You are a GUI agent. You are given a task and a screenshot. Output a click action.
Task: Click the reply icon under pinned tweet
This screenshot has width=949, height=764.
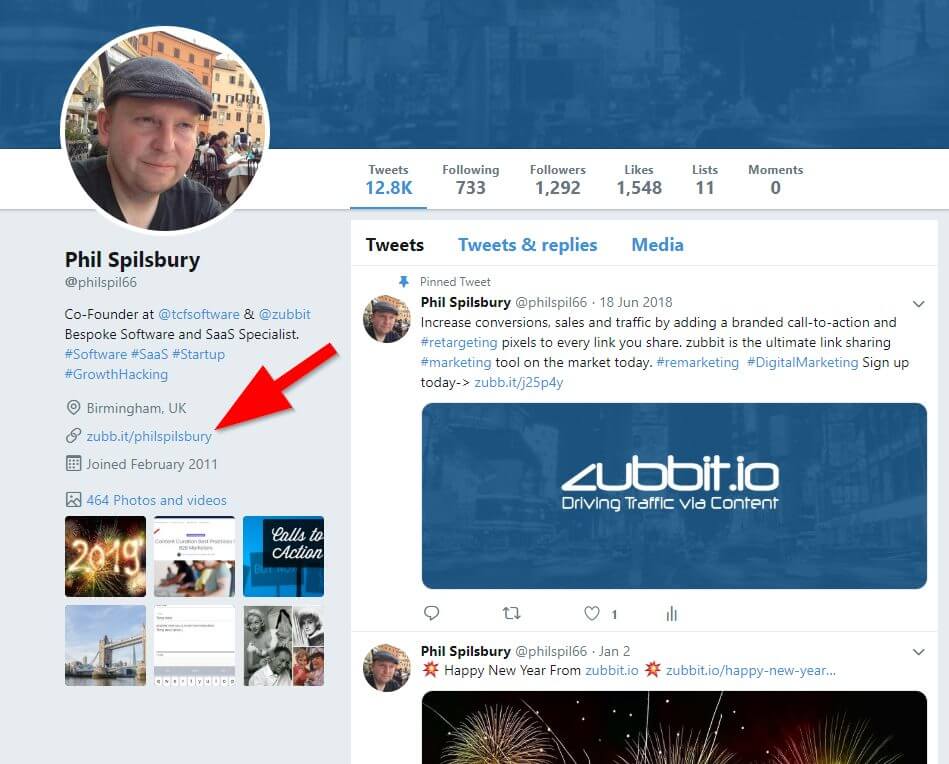click(x=432, y=613)
